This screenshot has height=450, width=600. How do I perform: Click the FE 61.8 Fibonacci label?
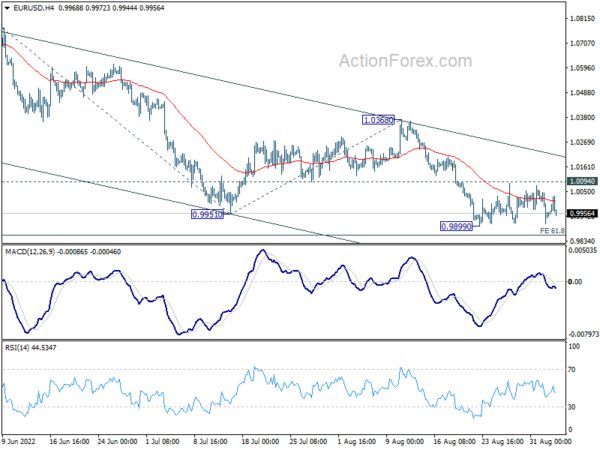point(552,231)
